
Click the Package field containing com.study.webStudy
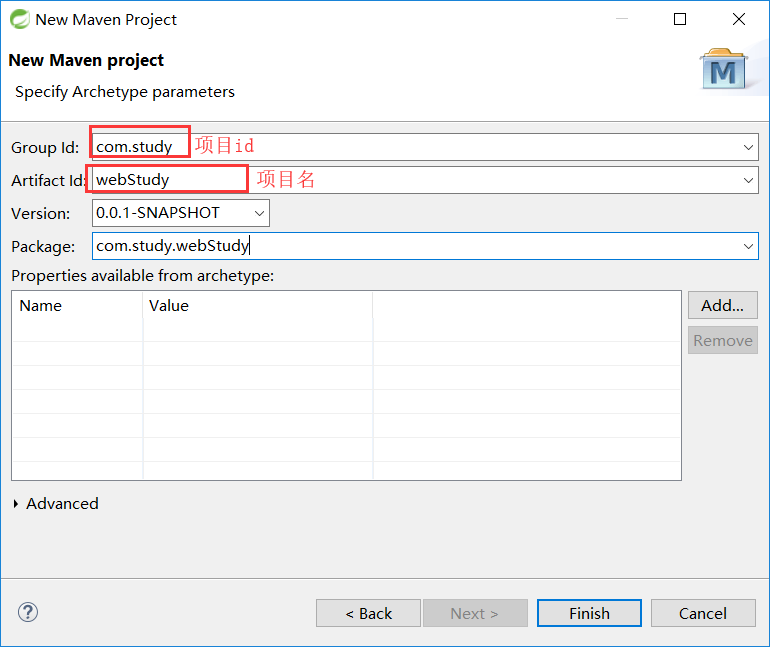point(425,246)
